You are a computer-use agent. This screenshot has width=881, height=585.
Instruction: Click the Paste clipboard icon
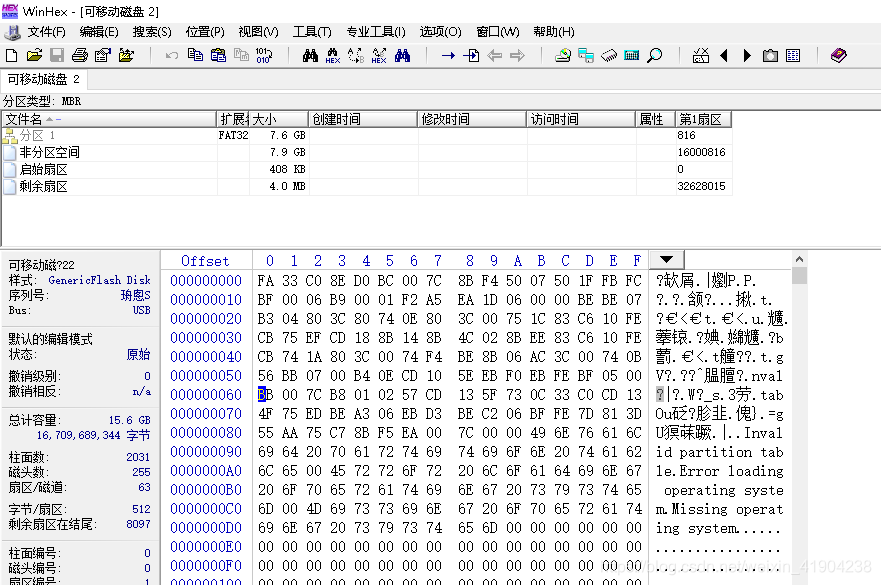(x=218, y=55)
